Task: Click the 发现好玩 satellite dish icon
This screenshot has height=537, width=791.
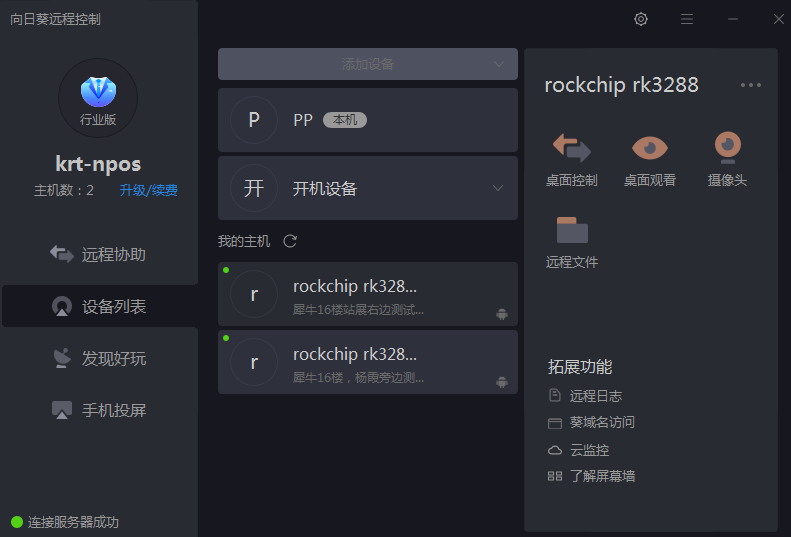Action: point(62,358)
